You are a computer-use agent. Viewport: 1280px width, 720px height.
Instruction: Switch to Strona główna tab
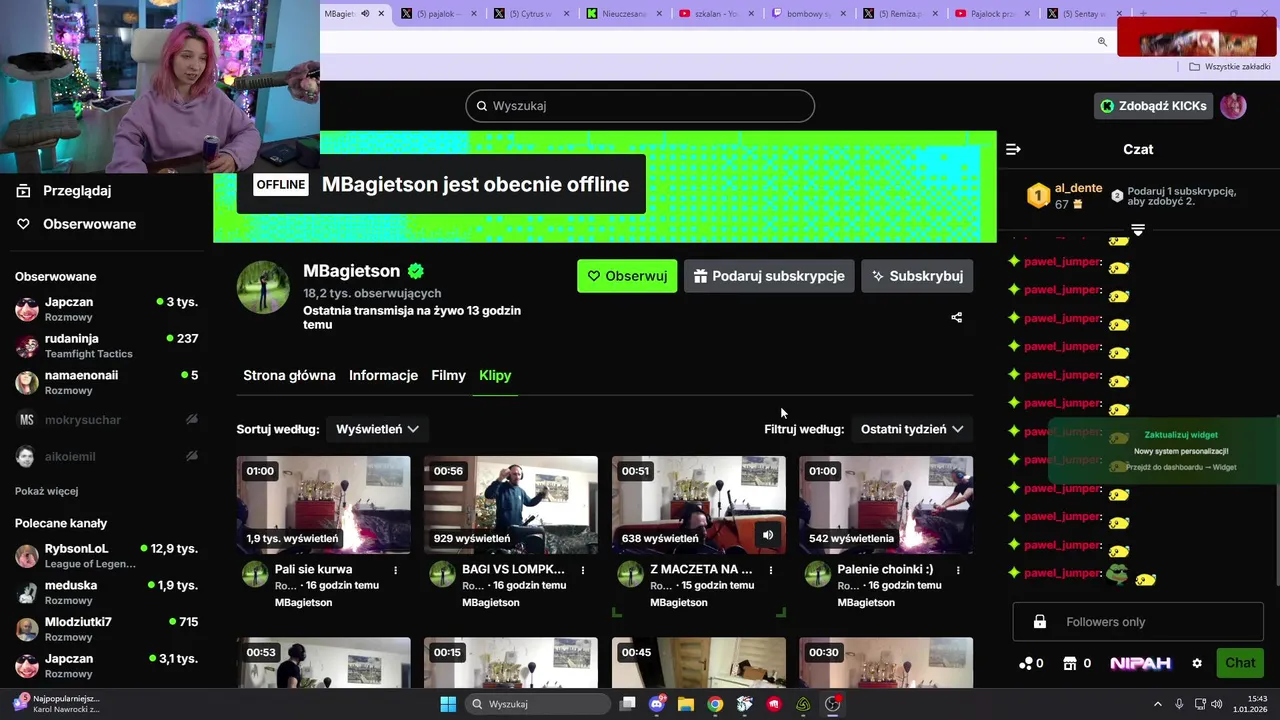(x=289, y=375)
